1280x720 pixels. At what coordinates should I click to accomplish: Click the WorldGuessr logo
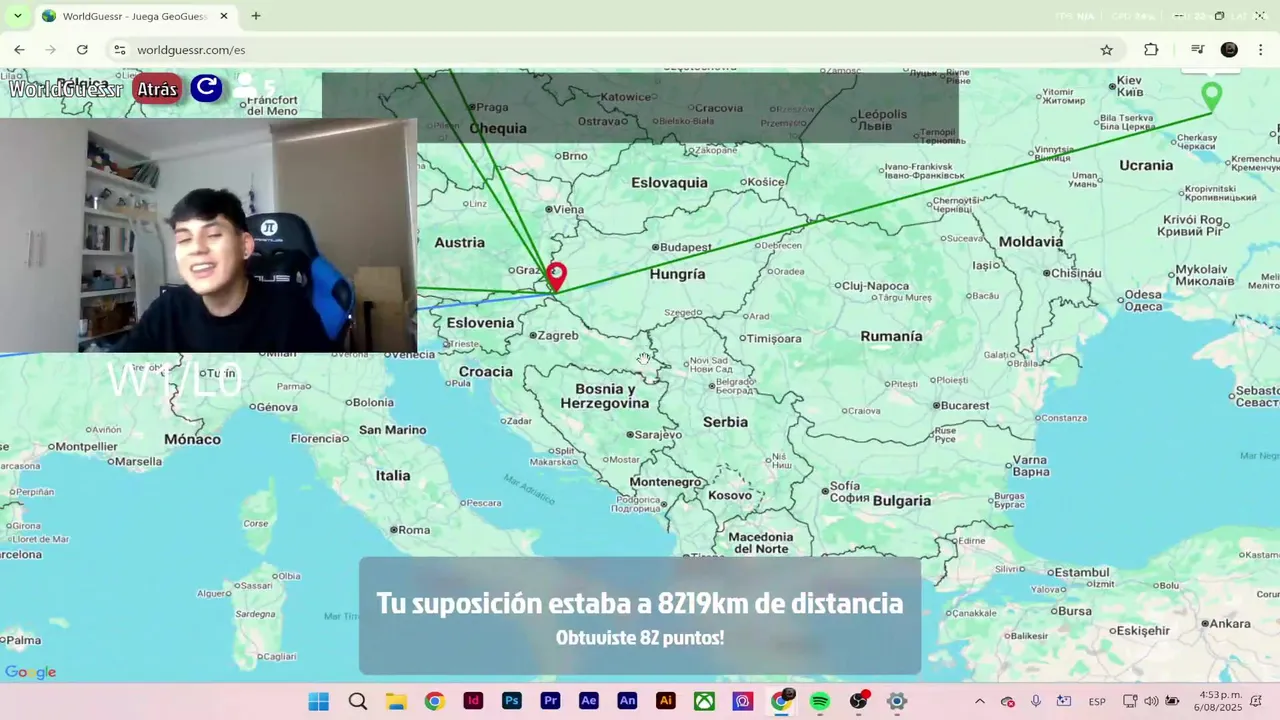pyautogui.click(x=66, y=89)
